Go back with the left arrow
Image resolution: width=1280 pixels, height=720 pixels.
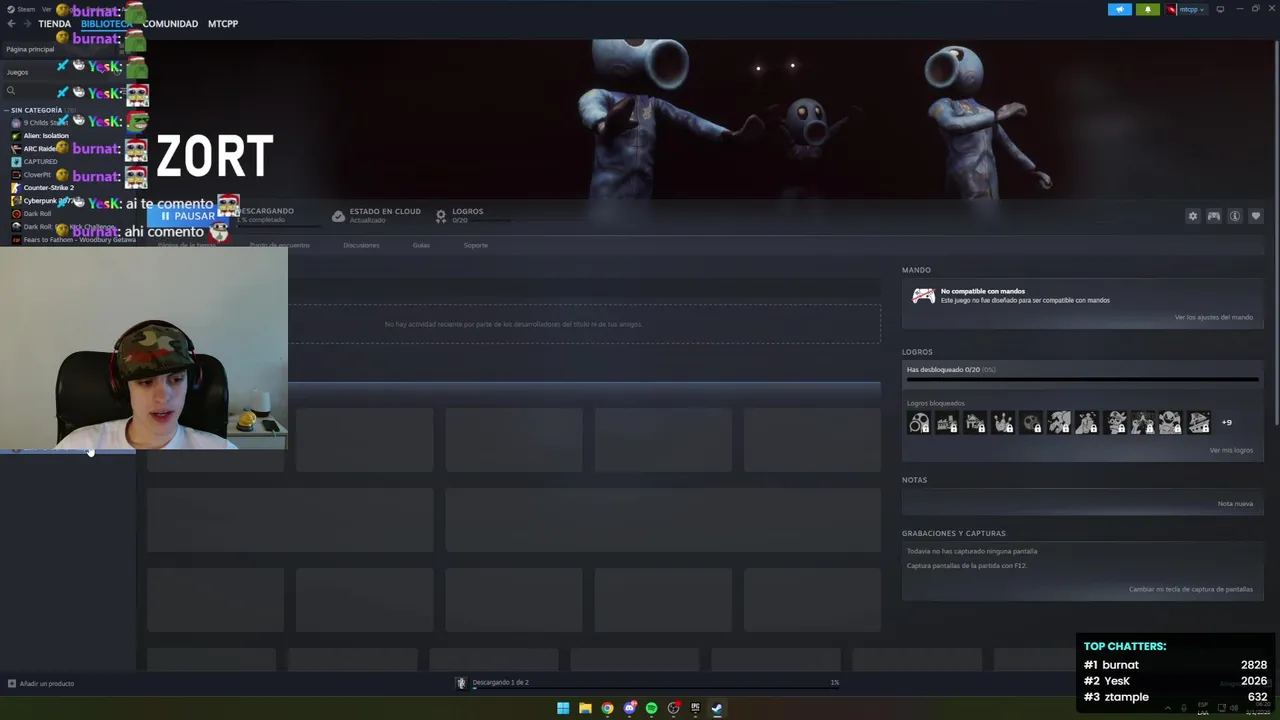11,24
